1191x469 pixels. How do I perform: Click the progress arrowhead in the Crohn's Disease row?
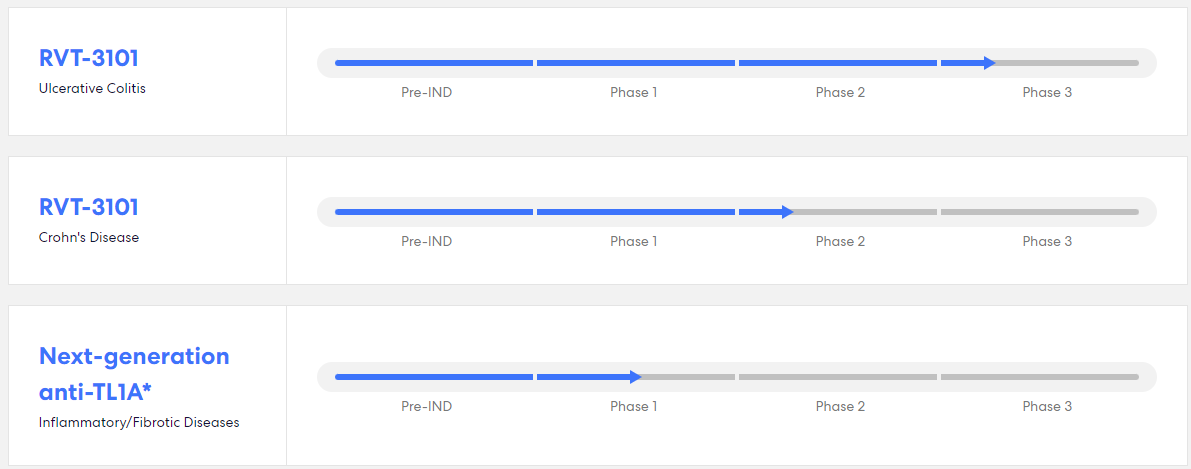[x=787, y=212]
